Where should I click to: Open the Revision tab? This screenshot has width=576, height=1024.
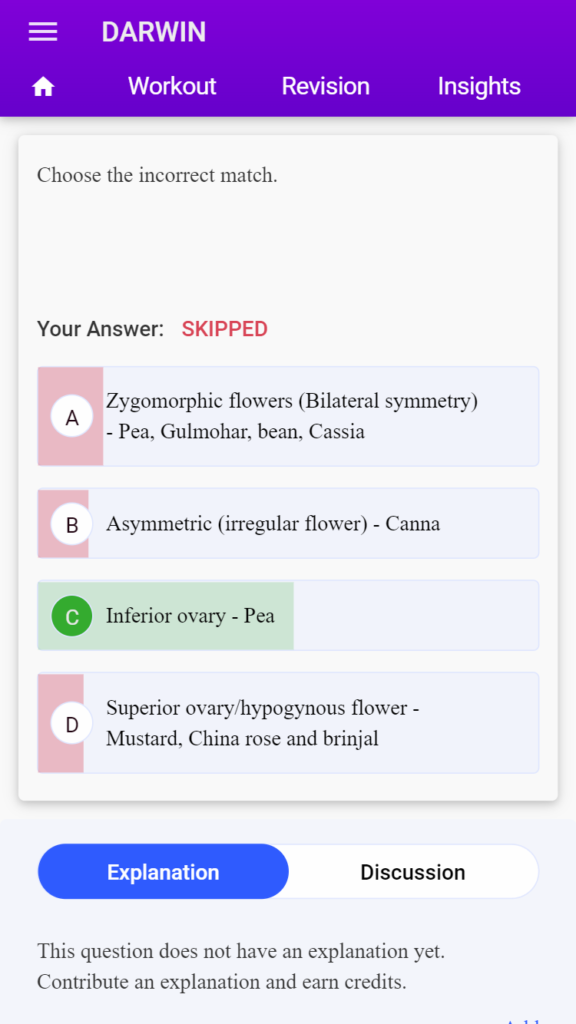pyautogui.click(x=325, y=86)
